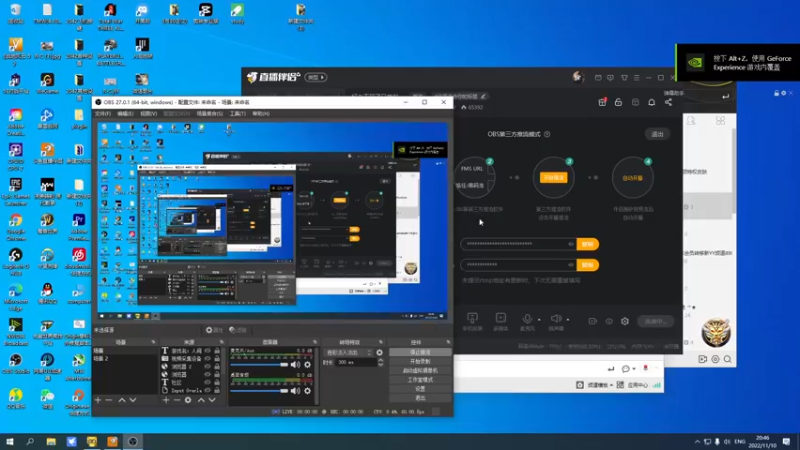Screen dimensions: 800x450
Task: Exit OBS third-party mode in companion
Action: (657, 134)
